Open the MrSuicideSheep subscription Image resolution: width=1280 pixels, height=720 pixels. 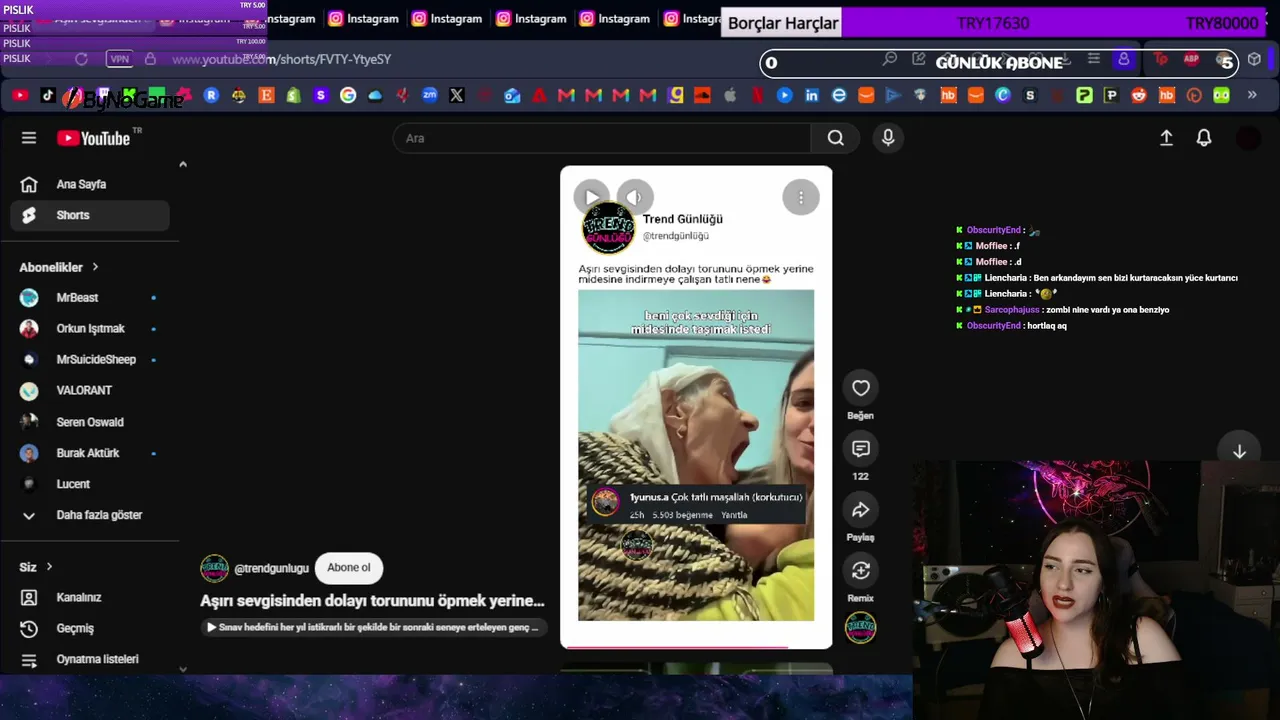(90, 360)
